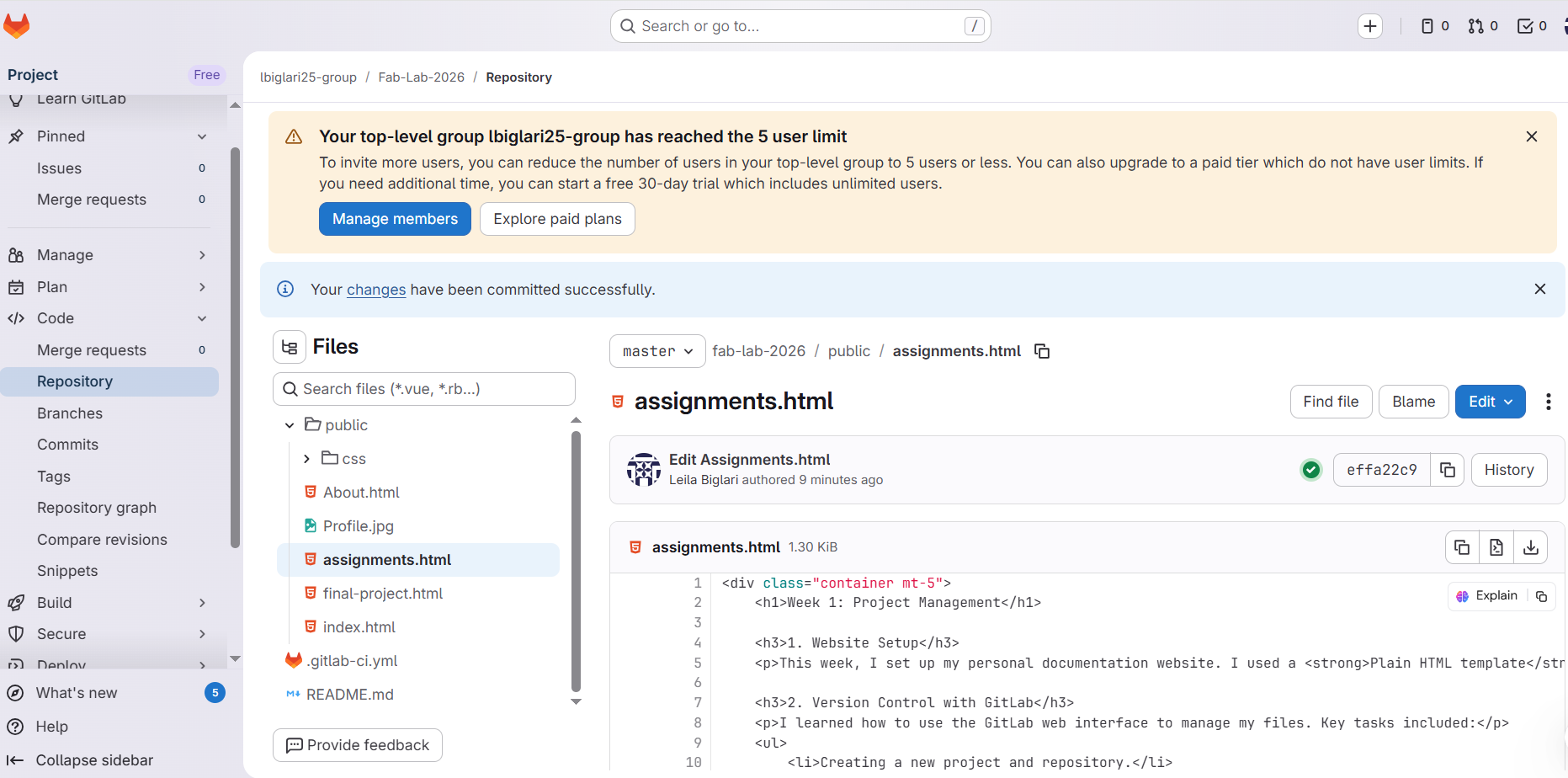Click the GitLab logo home icon
The image size is (1568, 778).
click(x=17, y=26)
